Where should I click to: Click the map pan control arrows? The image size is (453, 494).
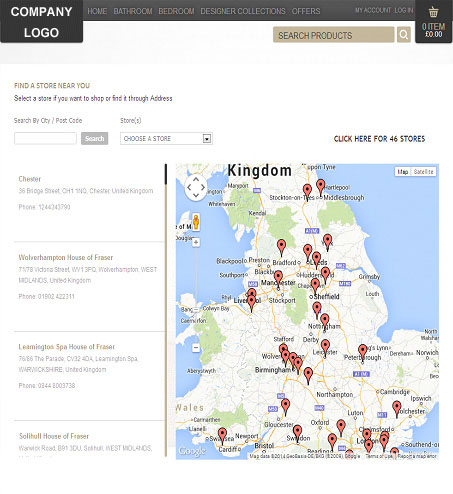pos(196,187)
